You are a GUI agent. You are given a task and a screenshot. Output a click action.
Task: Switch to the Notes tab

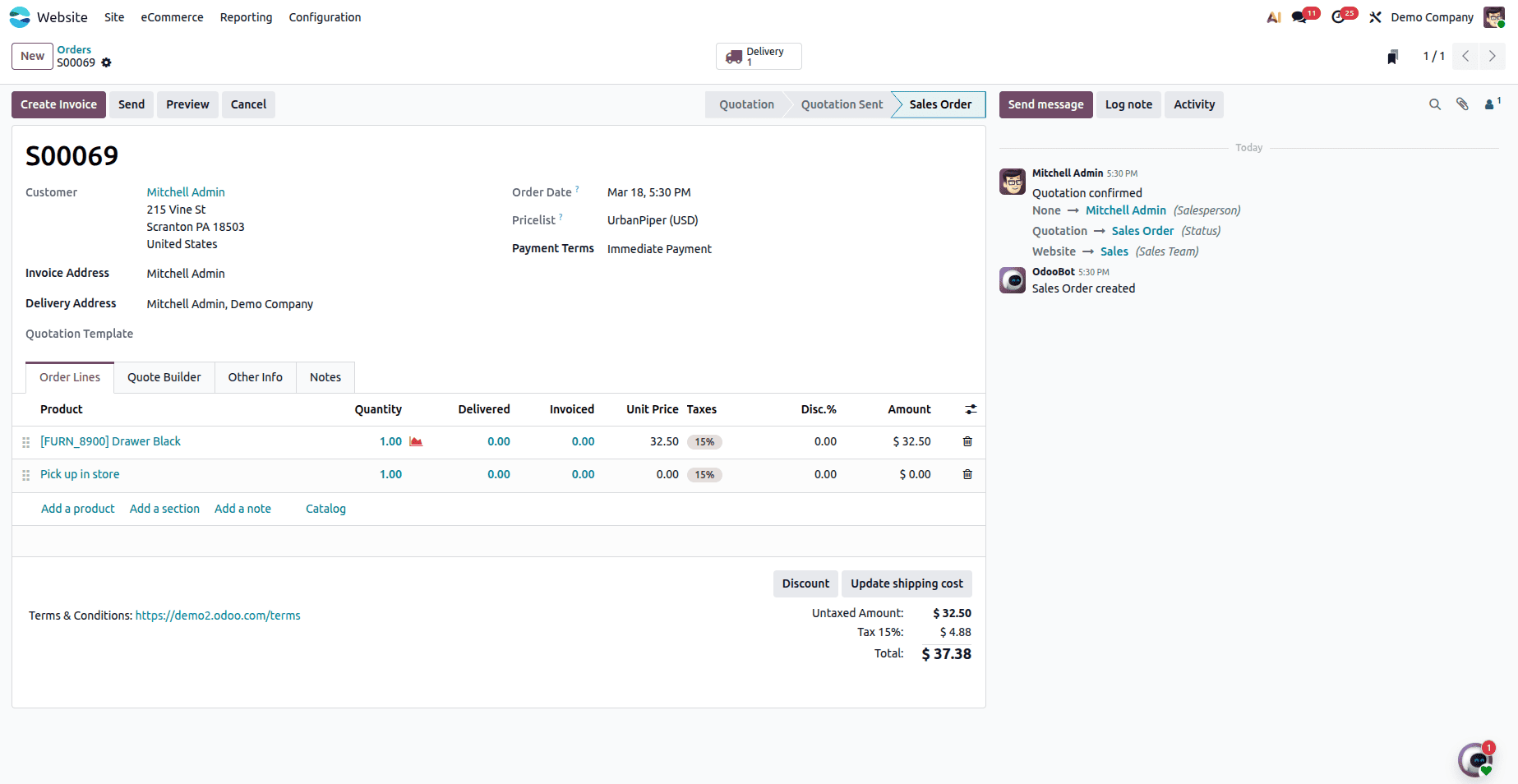[x=325, y=377]
